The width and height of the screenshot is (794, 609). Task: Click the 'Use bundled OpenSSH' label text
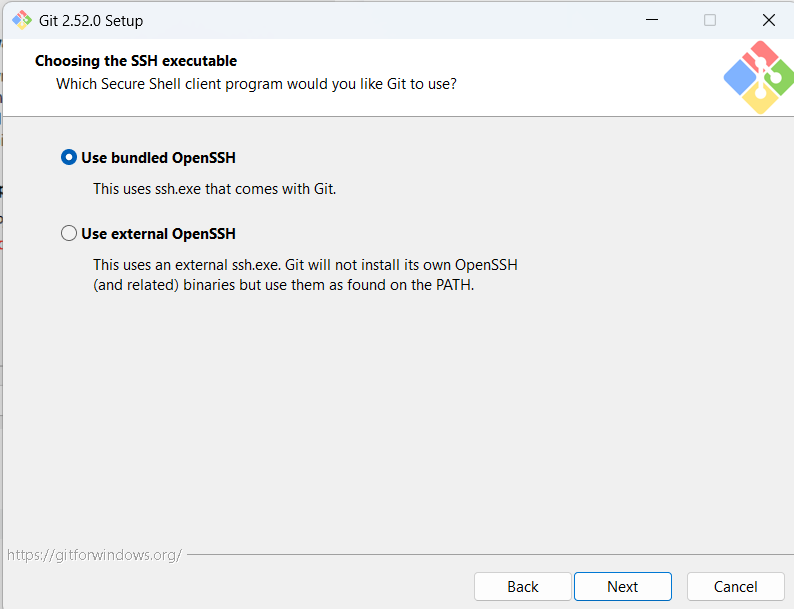[x=158, y=158]
